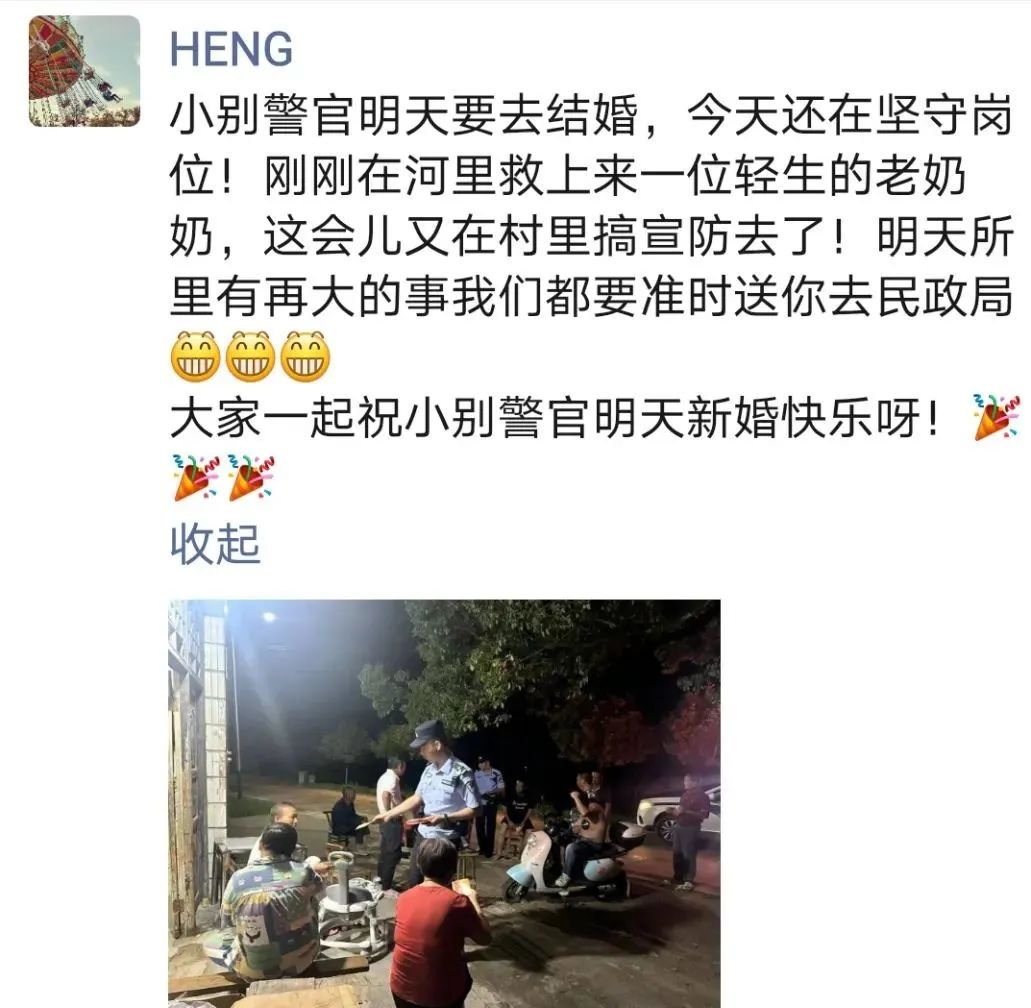
Task: Tap the HENG username link
Action: (231, 49)
